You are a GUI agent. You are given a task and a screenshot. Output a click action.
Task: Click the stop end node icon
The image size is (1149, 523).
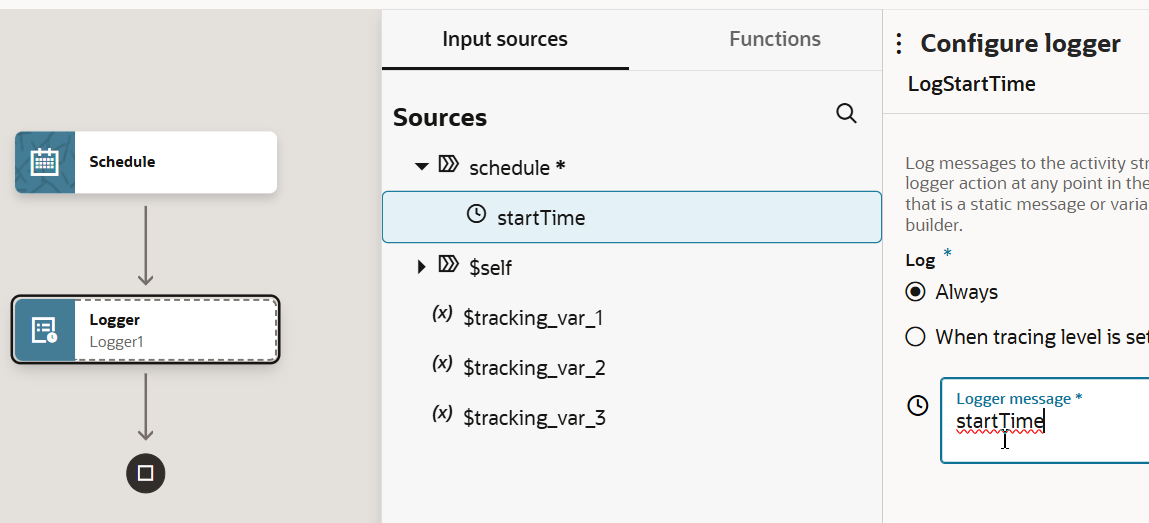coord(145,473)
